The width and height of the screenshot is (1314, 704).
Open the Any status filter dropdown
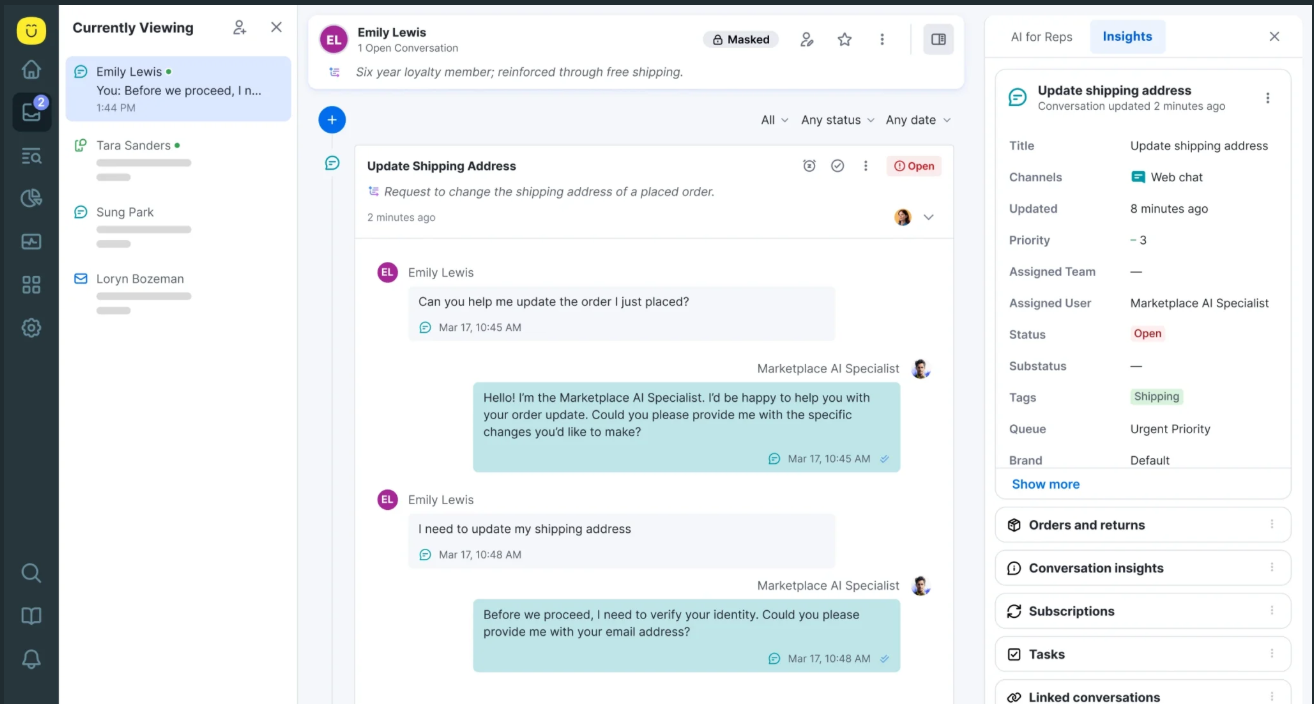pos(837,120)
